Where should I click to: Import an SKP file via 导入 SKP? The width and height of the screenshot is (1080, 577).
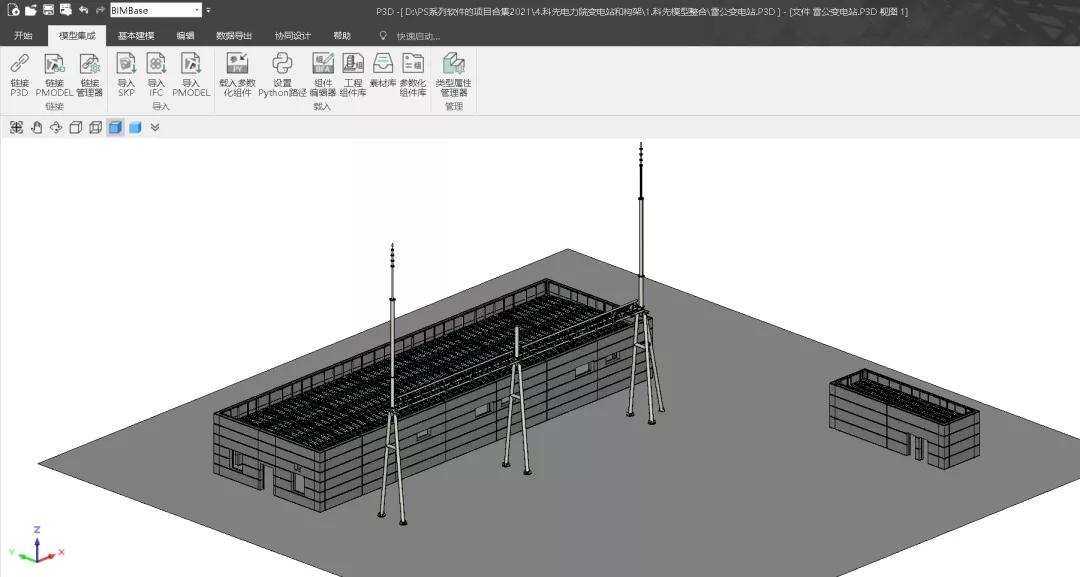pyautogui.click(x=126, y=74)
